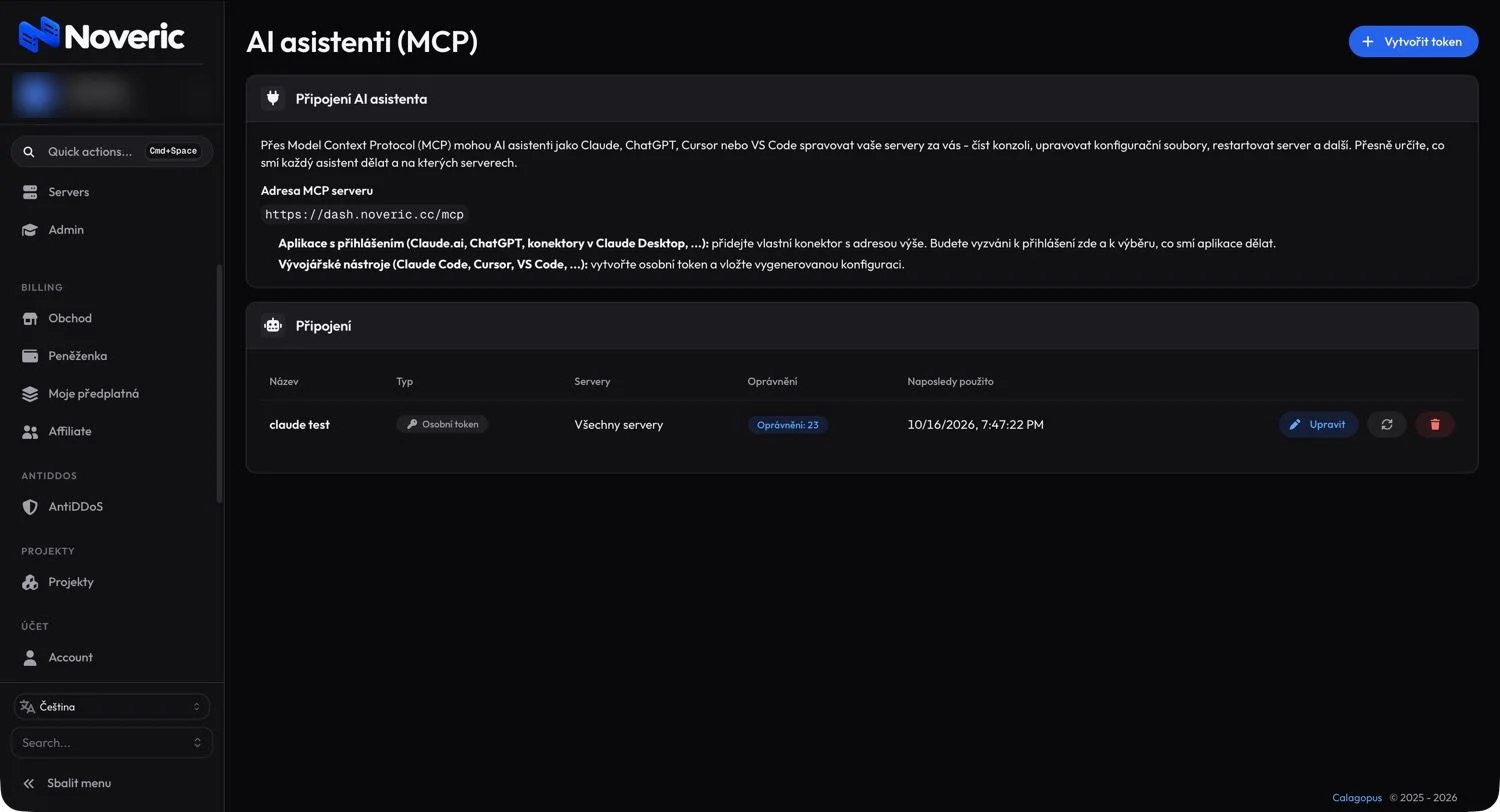This screenshot has width=1500, height=812.
Task: Click the Obchod store icon
Action: 30,318
